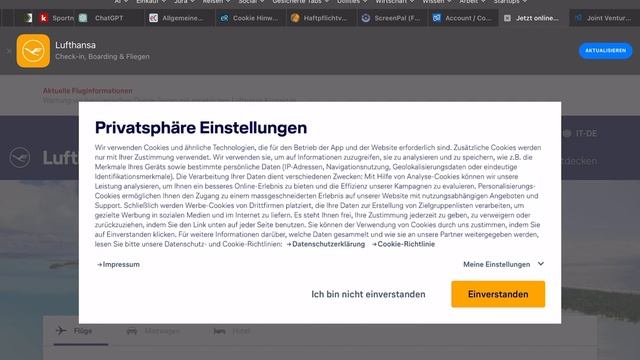Open the Cookie-Richtlinie link

[403, 244]
